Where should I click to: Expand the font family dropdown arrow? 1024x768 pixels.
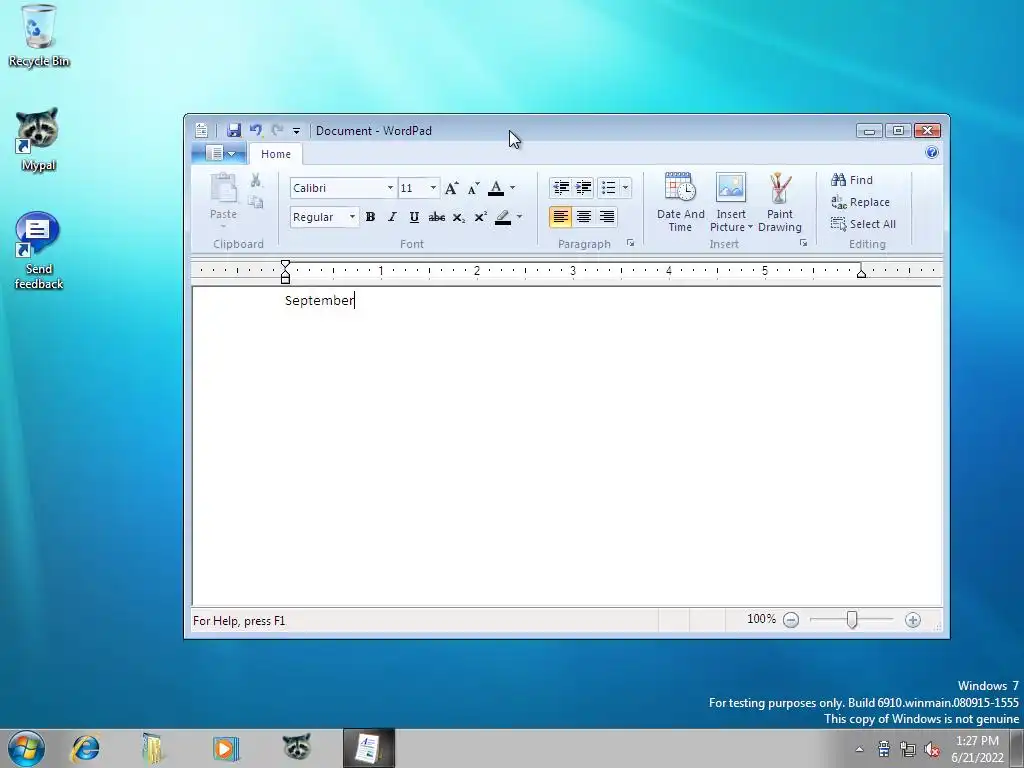[391, 188]
